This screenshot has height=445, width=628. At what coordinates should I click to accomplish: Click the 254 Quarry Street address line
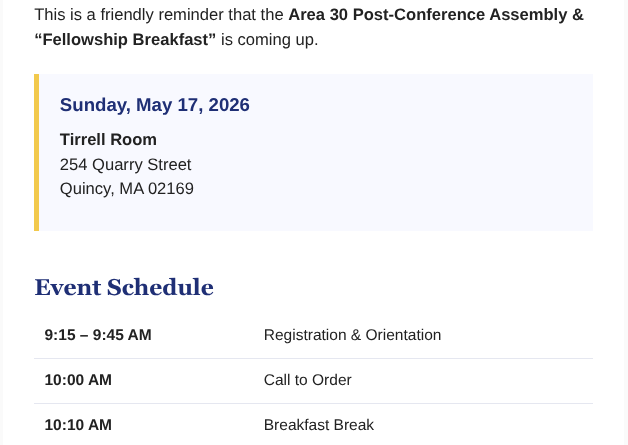tap(125, 165)
